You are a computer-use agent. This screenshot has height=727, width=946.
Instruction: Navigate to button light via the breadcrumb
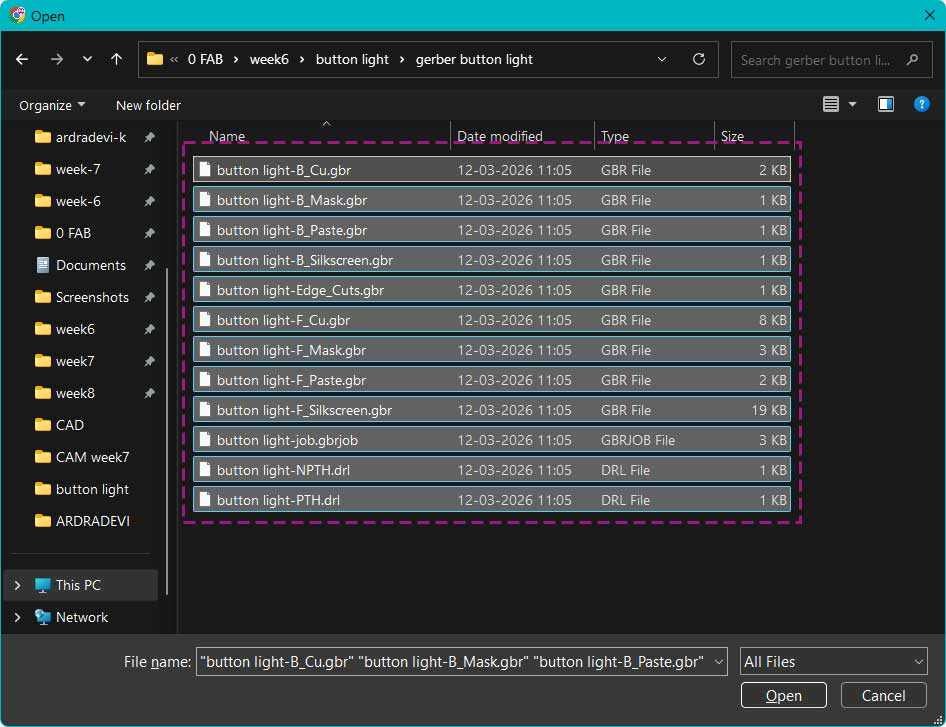pos(352,59)
